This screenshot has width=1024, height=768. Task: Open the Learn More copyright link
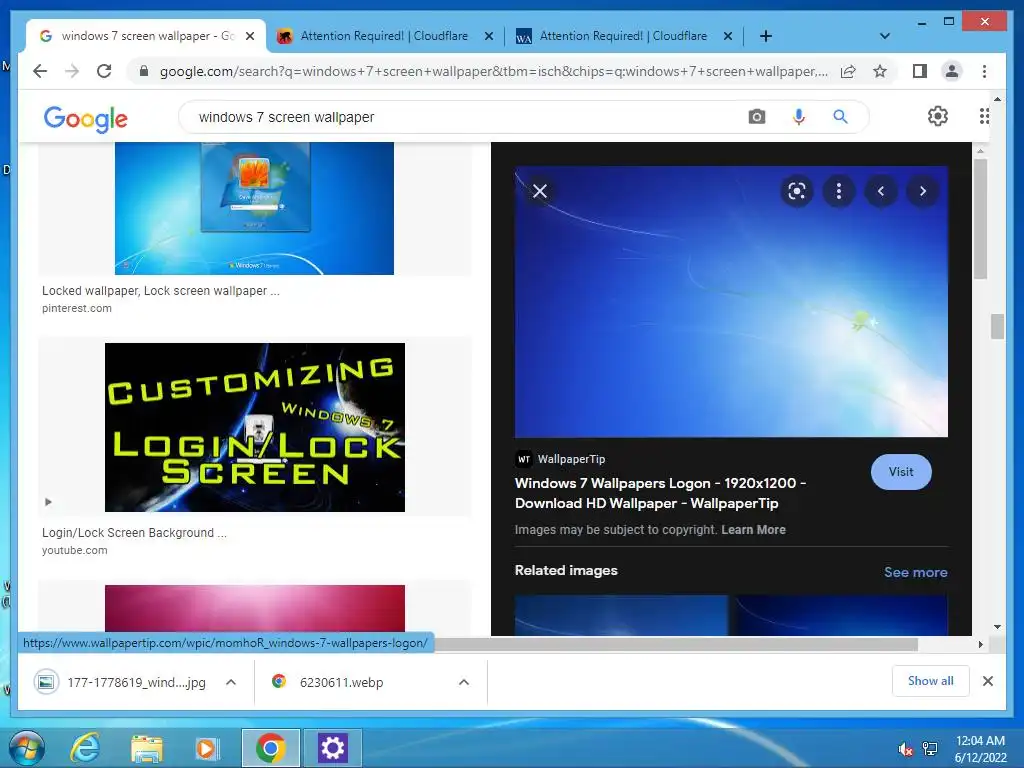pyautogui.click(x=753, y=530)
